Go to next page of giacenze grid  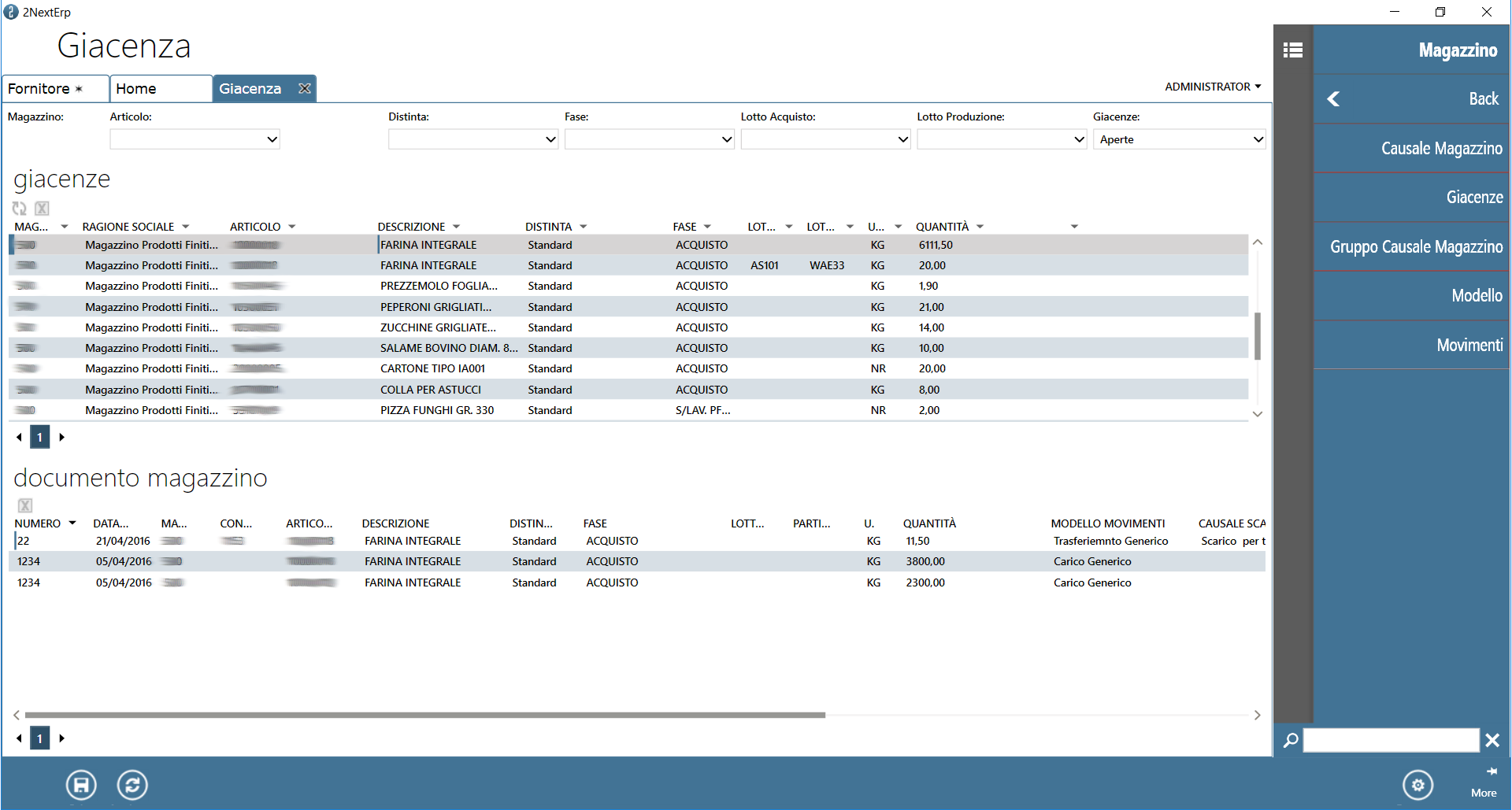(61, 437)
